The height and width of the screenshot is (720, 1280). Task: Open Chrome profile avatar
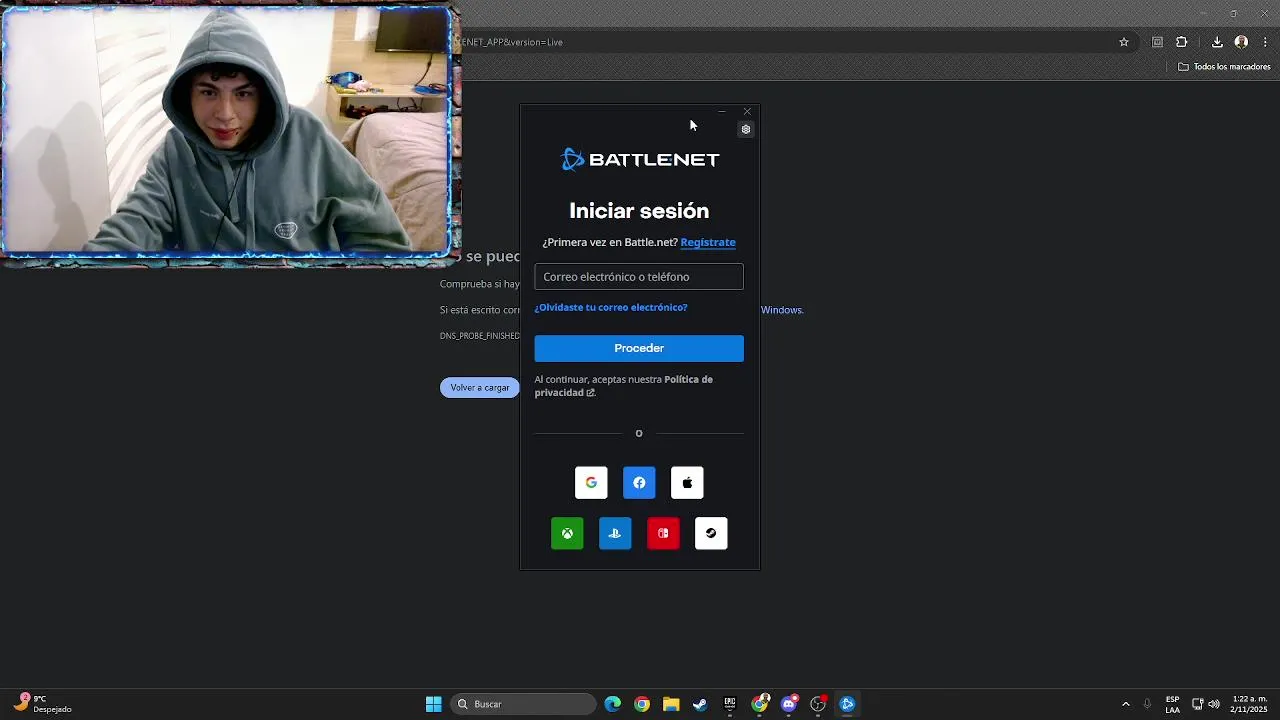pyautogui.click(x=1241, y=42)
